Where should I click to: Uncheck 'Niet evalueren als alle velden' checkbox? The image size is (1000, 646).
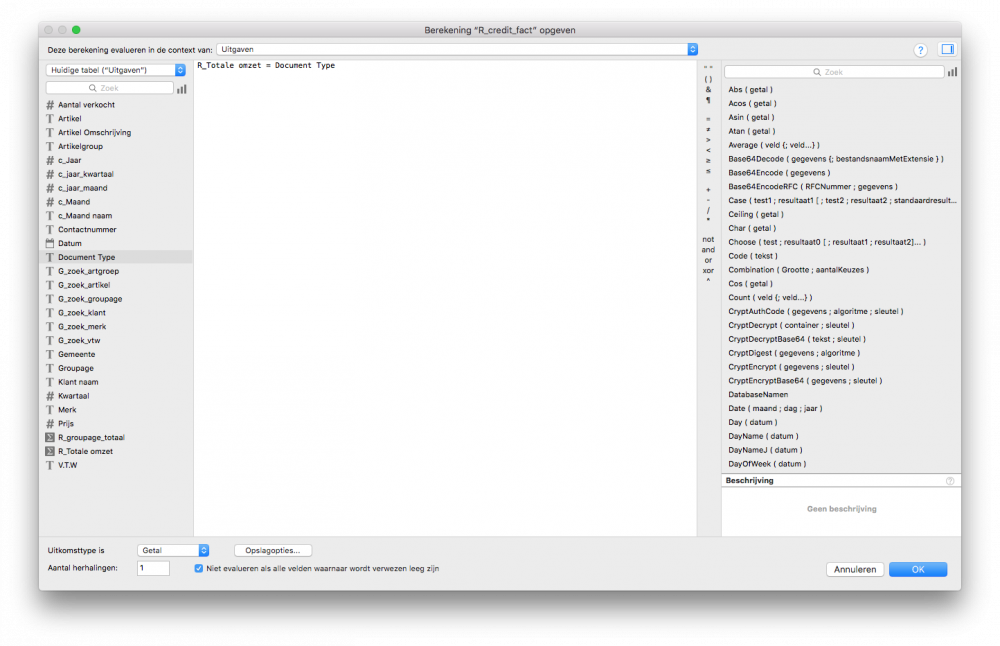coord(200,568)
